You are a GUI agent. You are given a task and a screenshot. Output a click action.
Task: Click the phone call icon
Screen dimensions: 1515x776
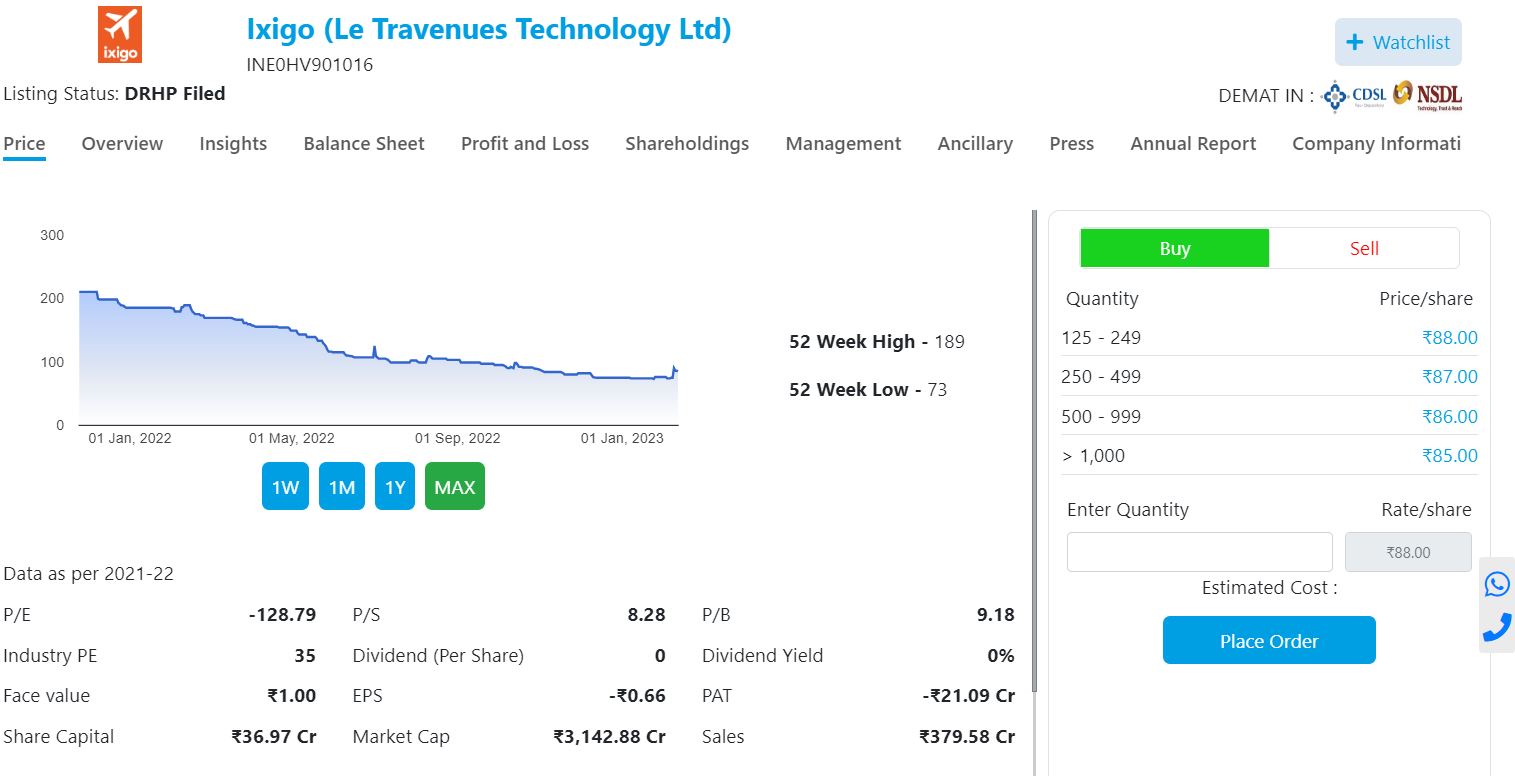pos(1497,627)
